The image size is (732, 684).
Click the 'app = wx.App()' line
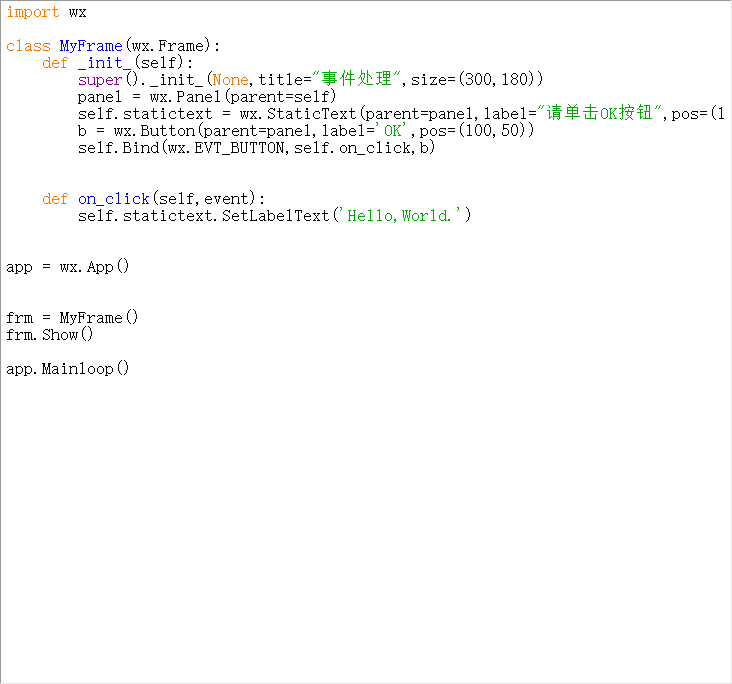tap(68, 267)
